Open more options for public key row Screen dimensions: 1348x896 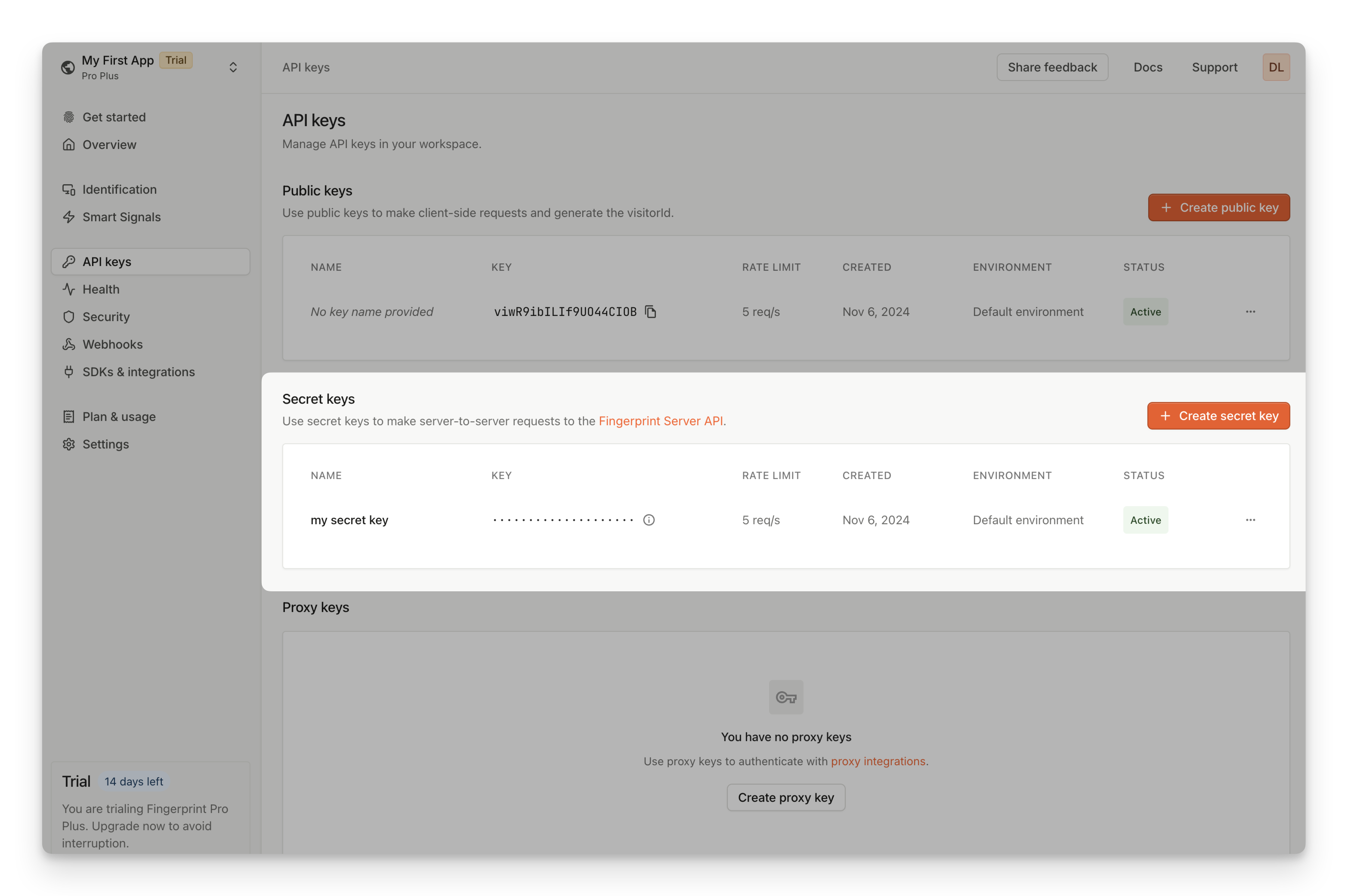(1250, 312)
